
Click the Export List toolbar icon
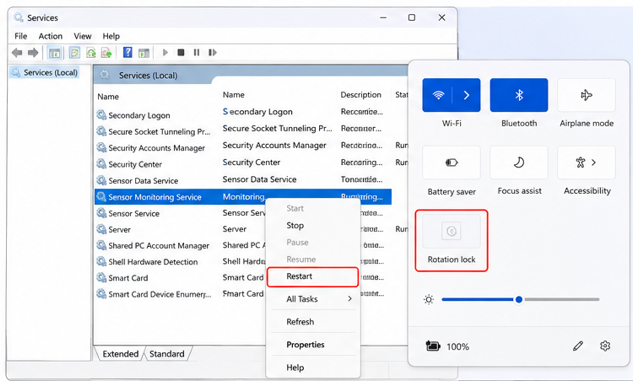click(x=106, y=52)
